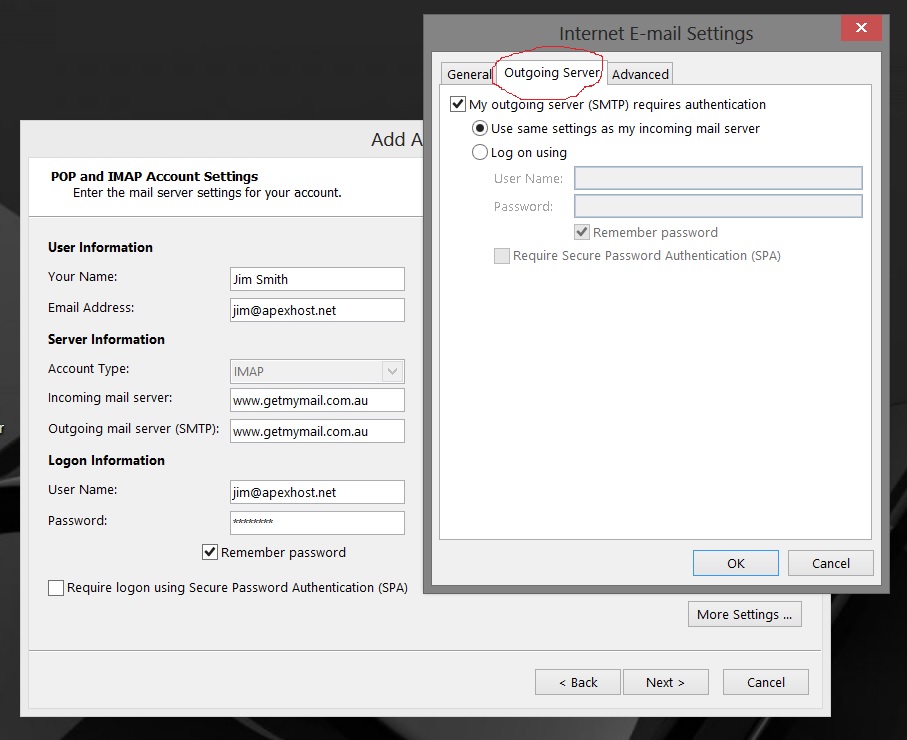Uncheck Remember password under Logon Information
This screenshot has width=907, height=740.
210,551
